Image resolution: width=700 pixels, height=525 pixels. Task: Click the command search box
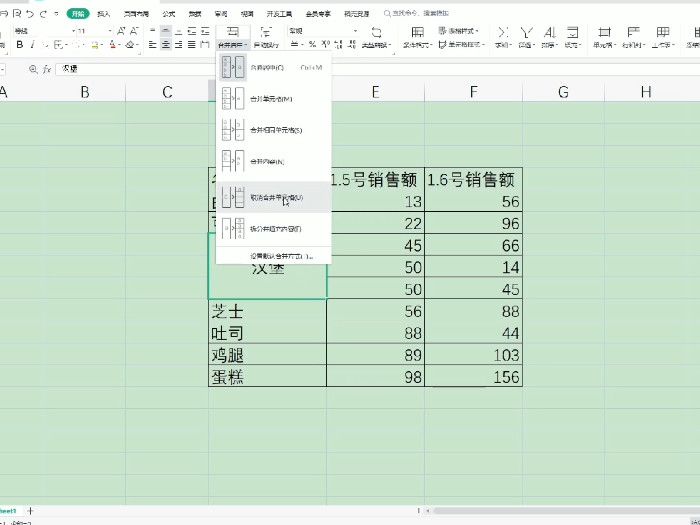[x=417, y=14]
